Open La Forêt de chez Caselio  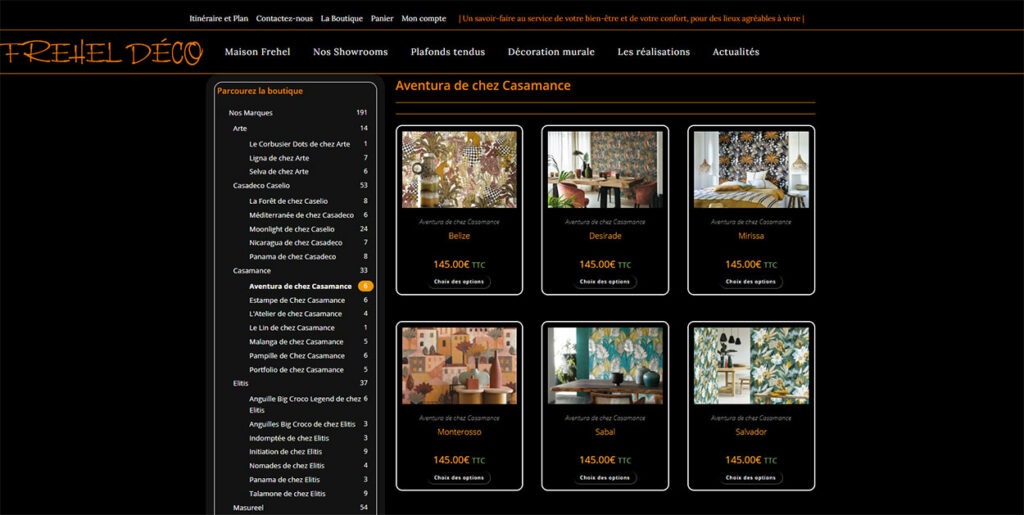(289, 201)
